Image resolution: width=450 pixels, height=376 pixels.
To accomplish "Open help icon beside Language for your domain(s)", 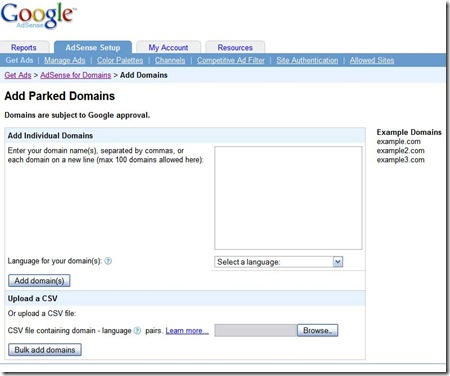I will [108, 261].
